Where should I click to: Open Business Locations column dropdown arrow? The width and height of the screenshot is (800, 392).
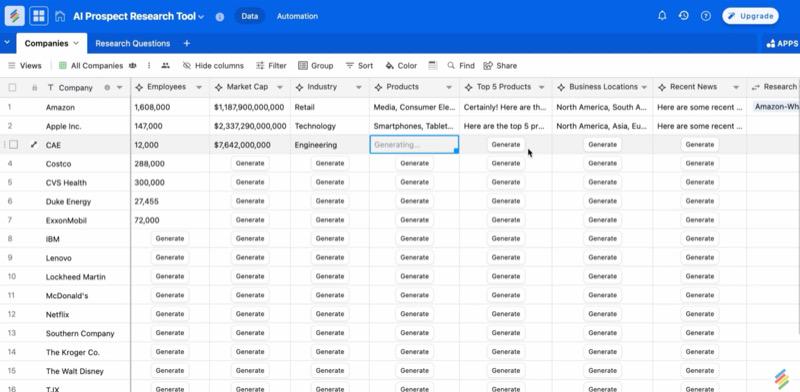coord(644,88)
